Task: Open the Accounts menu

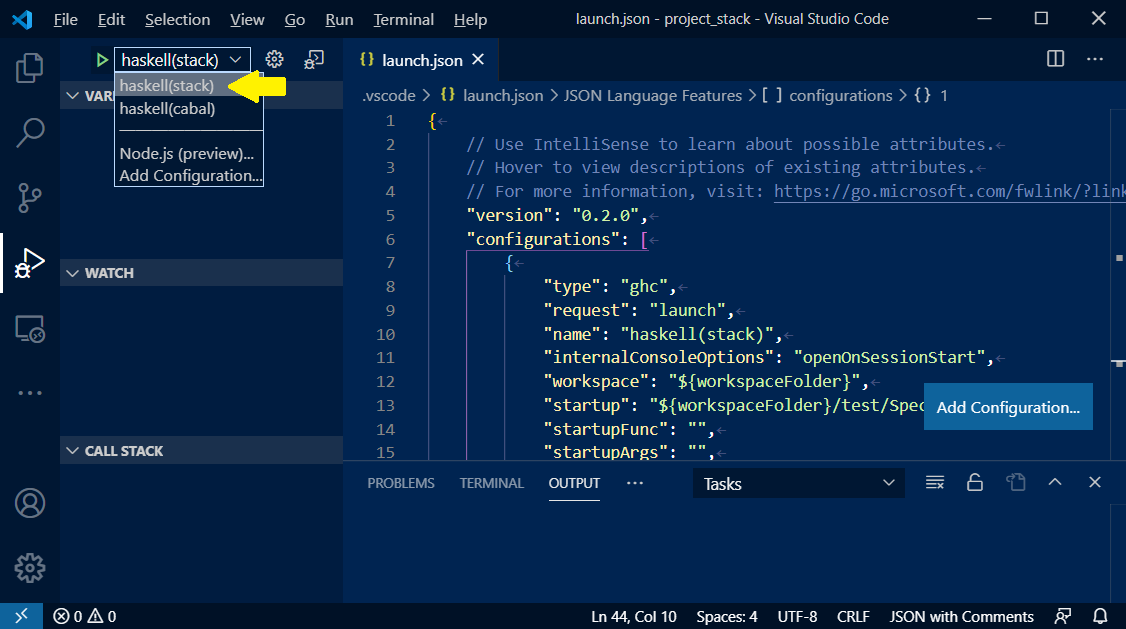Action: pyautogui.click(x=29, y=503)
